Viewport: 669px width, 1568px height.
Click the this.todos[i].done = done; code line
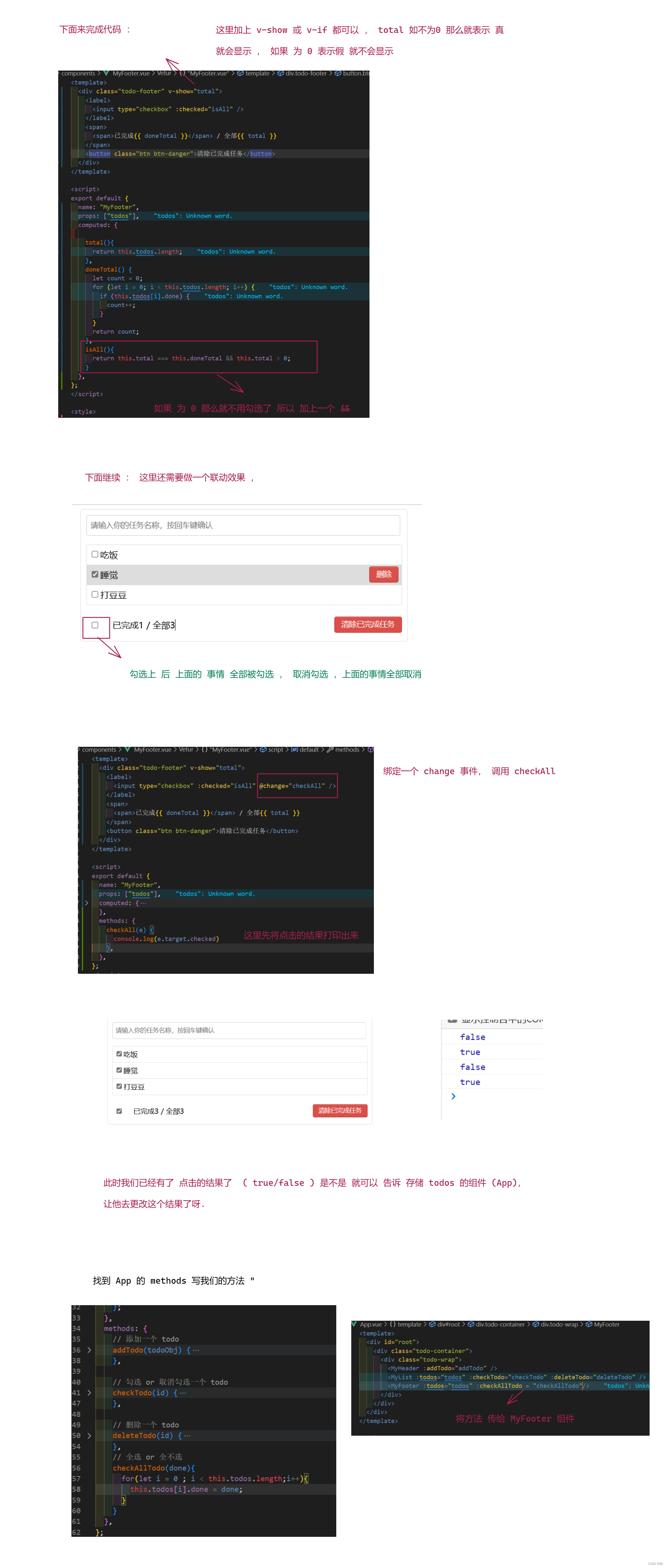click(x=186, y=1489)
